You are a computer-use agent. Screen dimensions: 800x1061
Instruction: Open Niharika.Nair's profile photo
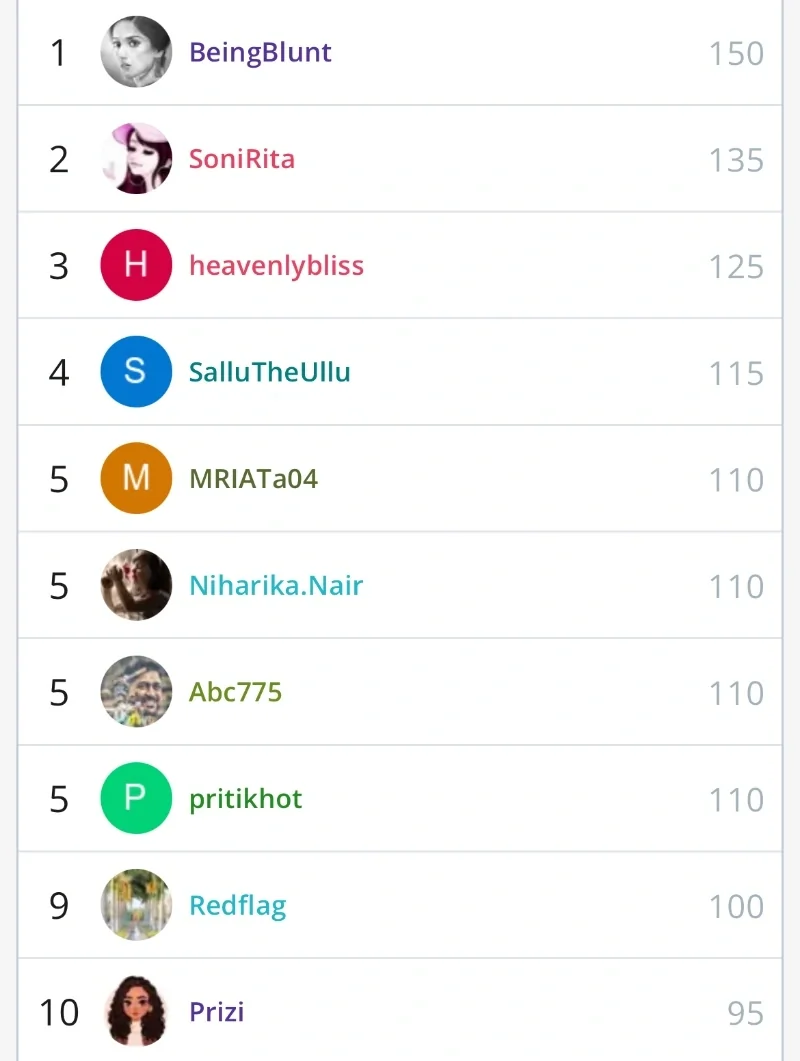click(x=136, y=585)
